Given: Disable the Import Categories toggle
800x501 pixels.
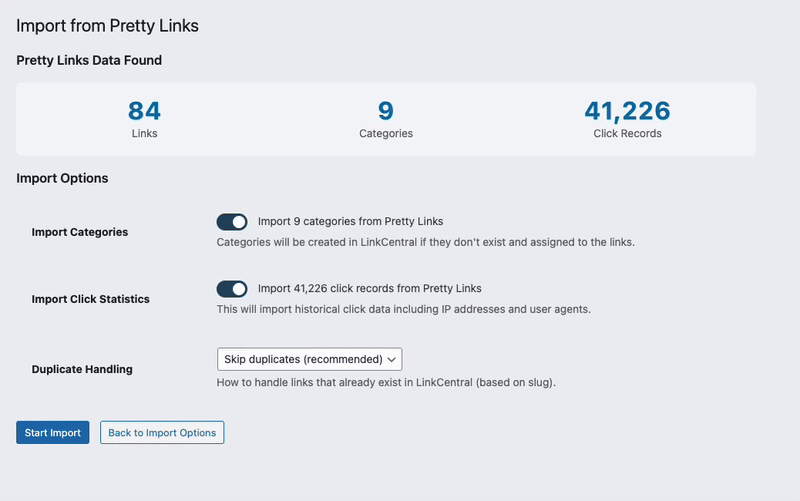Looking at the screenshot, I should (231, 222).
